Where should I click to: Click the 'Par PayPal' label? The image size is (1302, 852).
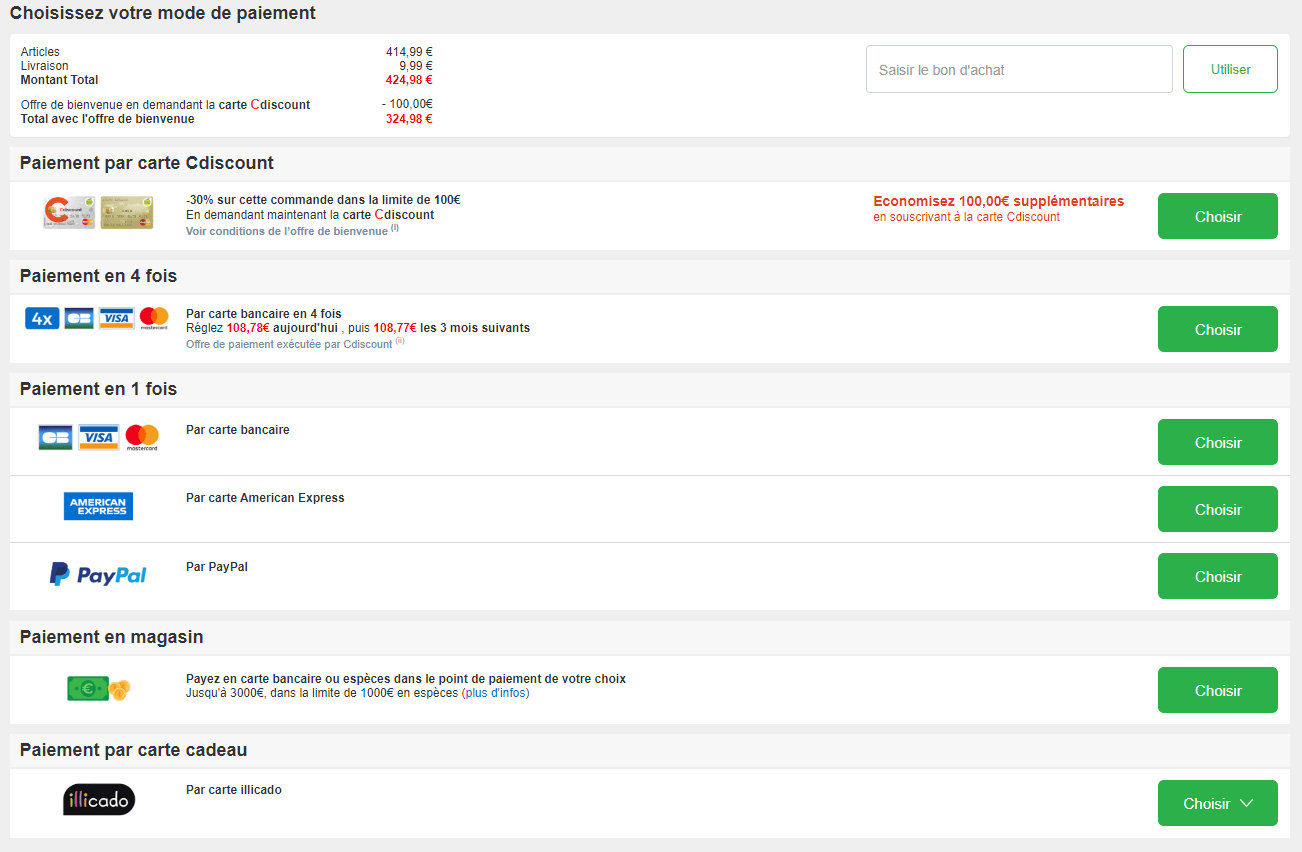tap(217, 567)
